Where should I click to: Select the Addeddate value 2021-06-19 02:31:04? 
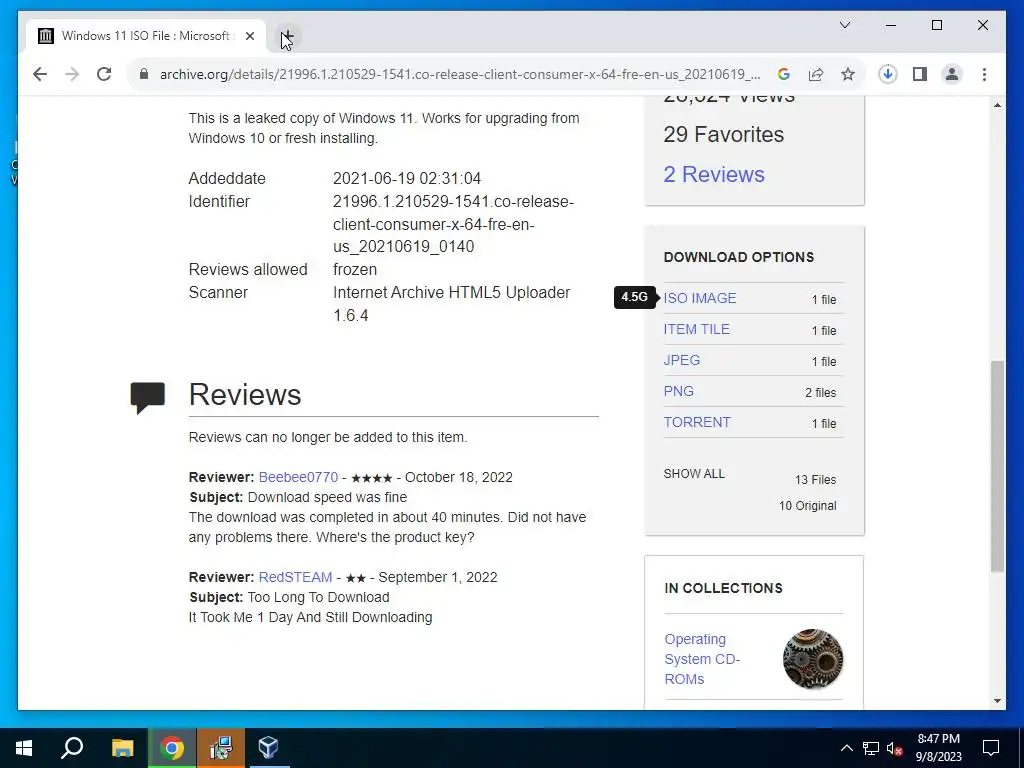407,178
